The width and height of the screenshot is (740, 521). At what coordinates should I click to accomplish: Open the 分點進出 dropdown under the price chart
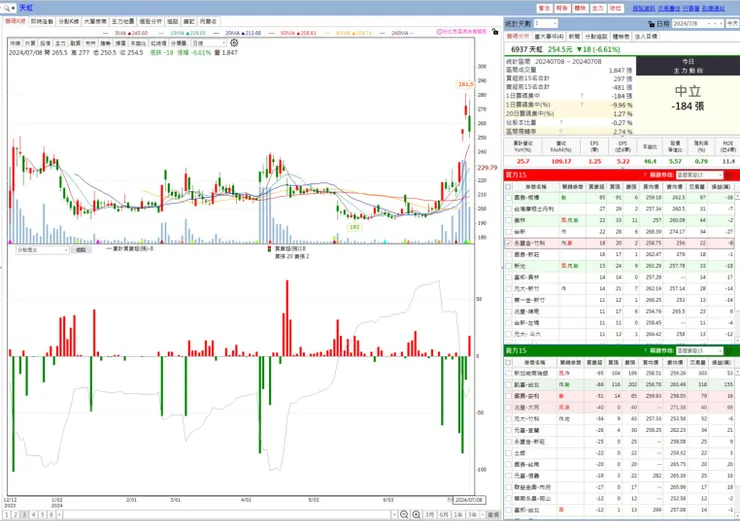[x=42, y=250]
